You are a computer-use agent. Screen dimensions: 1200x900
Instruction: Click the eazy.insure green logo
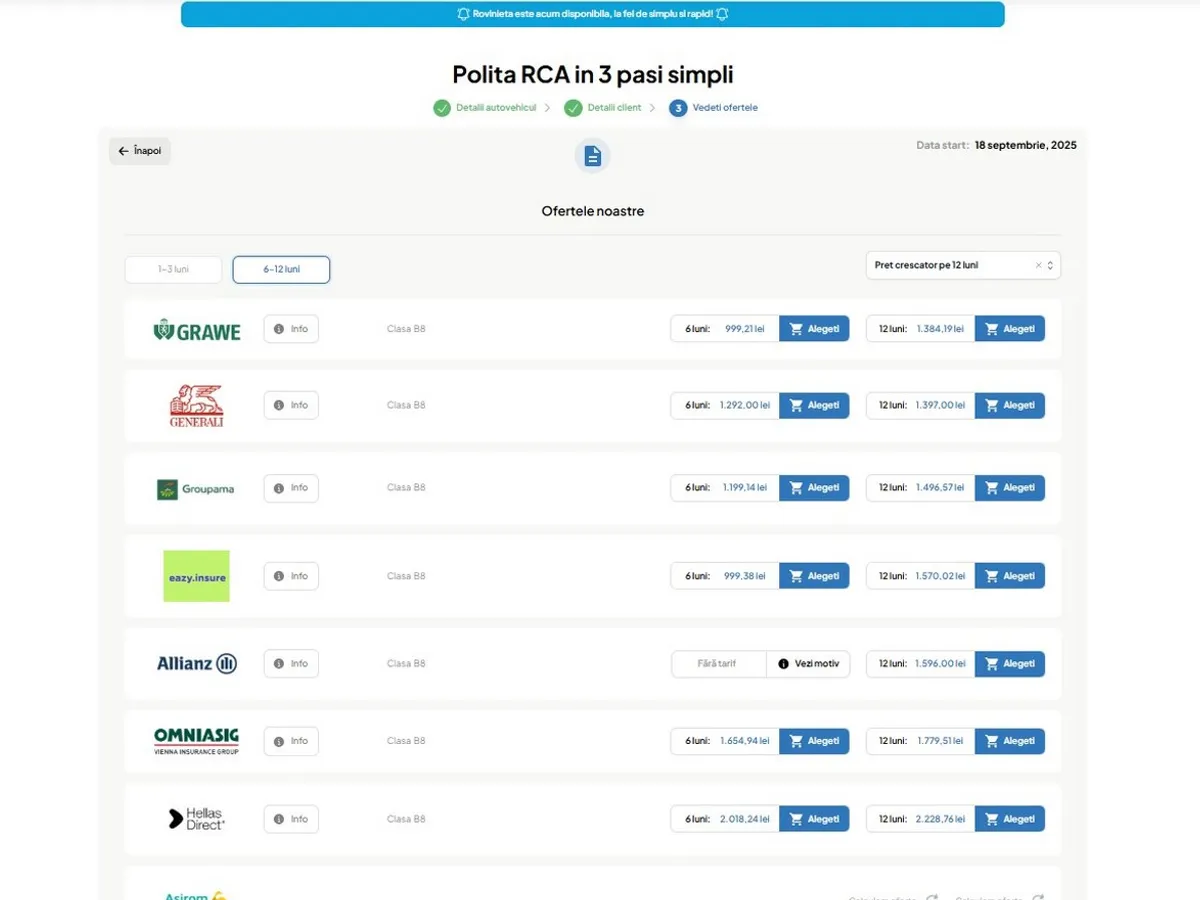196,576
